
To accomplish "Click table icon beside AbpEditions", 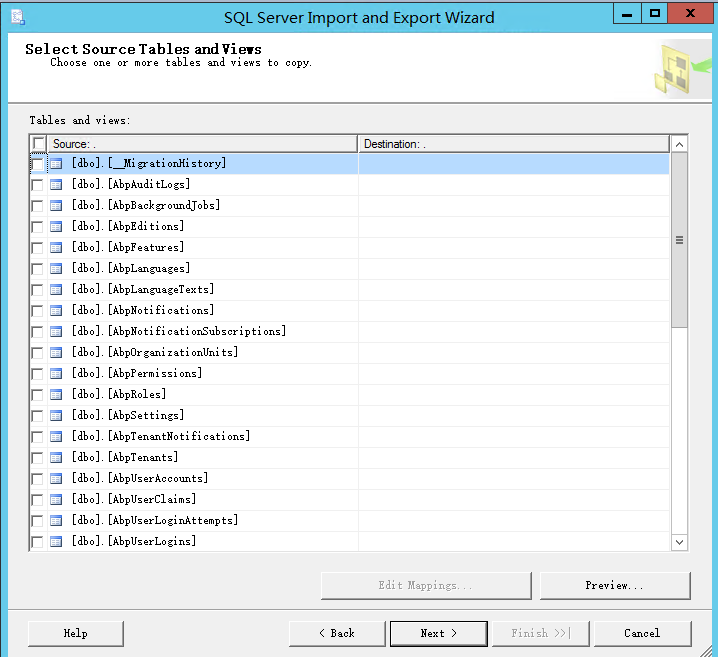I will tap(56, 227).
